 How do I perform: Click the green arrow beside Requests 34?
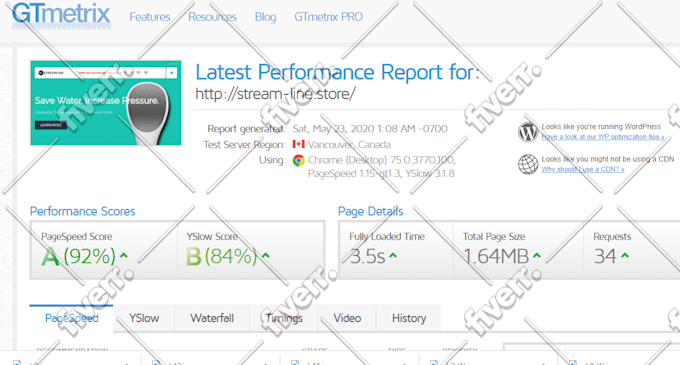tap(625, 255)
